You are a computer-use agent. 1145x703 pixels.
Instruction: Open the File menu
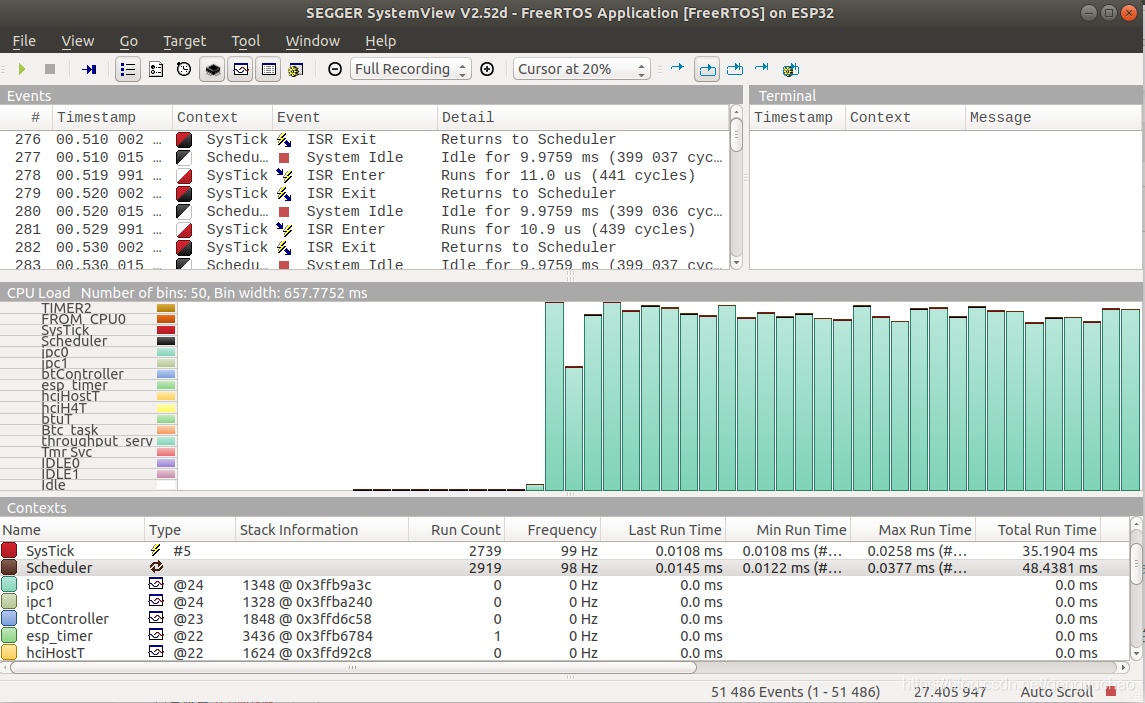23,41
